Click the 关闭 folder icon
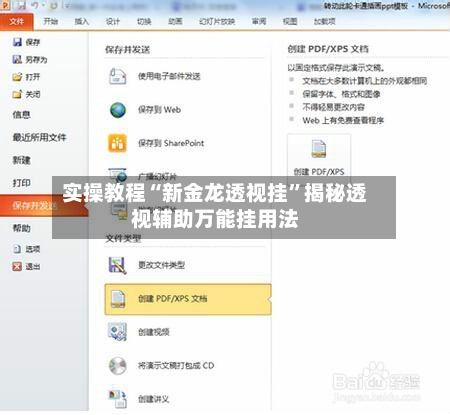This screenshot has height=415, width=450. click(17, 94)
